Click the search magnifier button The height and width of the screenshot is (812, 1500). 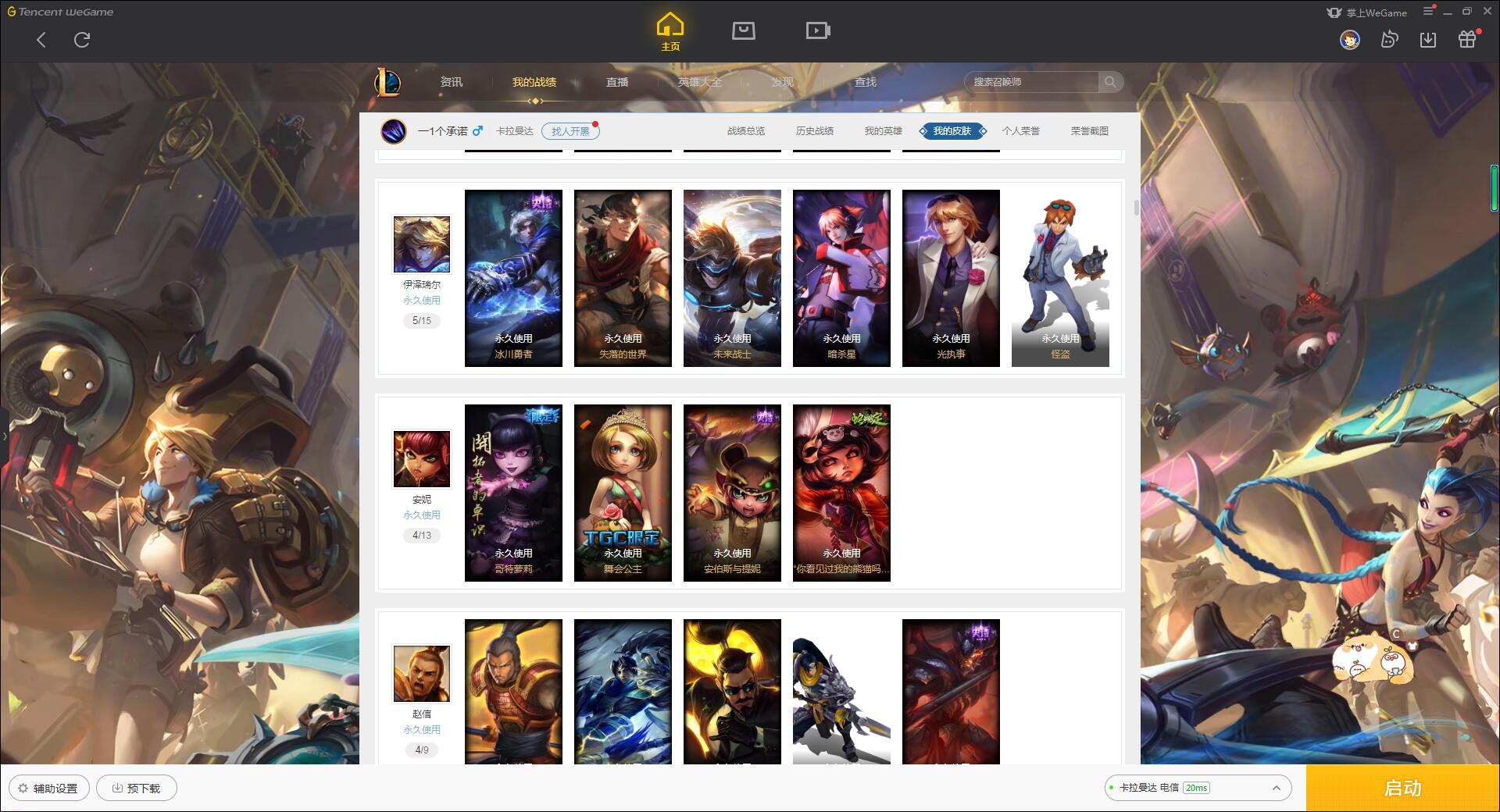[1109, 82]
